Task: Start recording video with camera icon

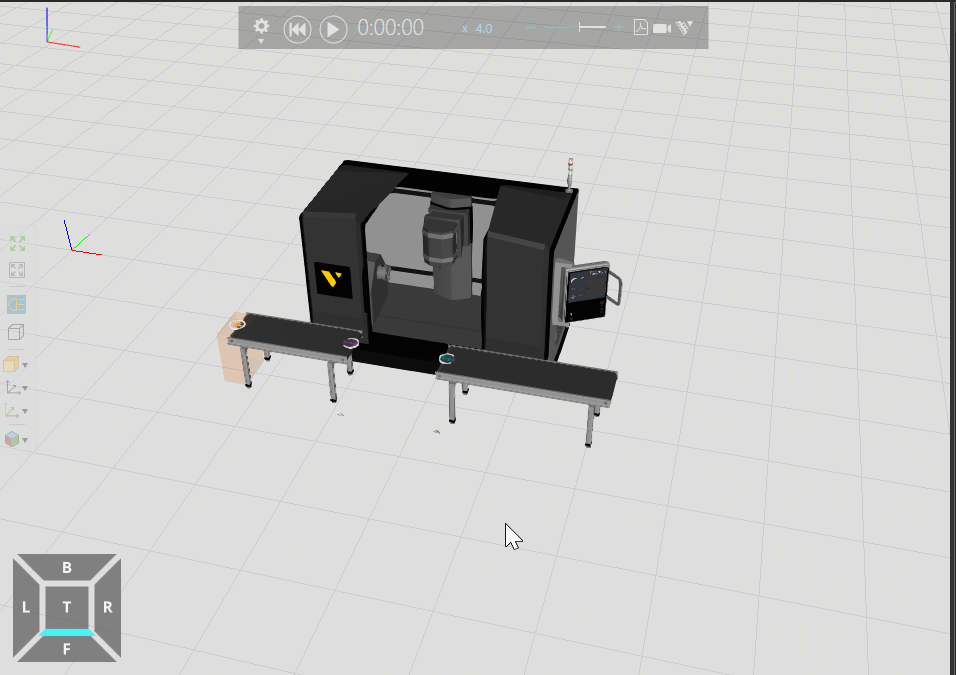Action: [x=662, y=28]
